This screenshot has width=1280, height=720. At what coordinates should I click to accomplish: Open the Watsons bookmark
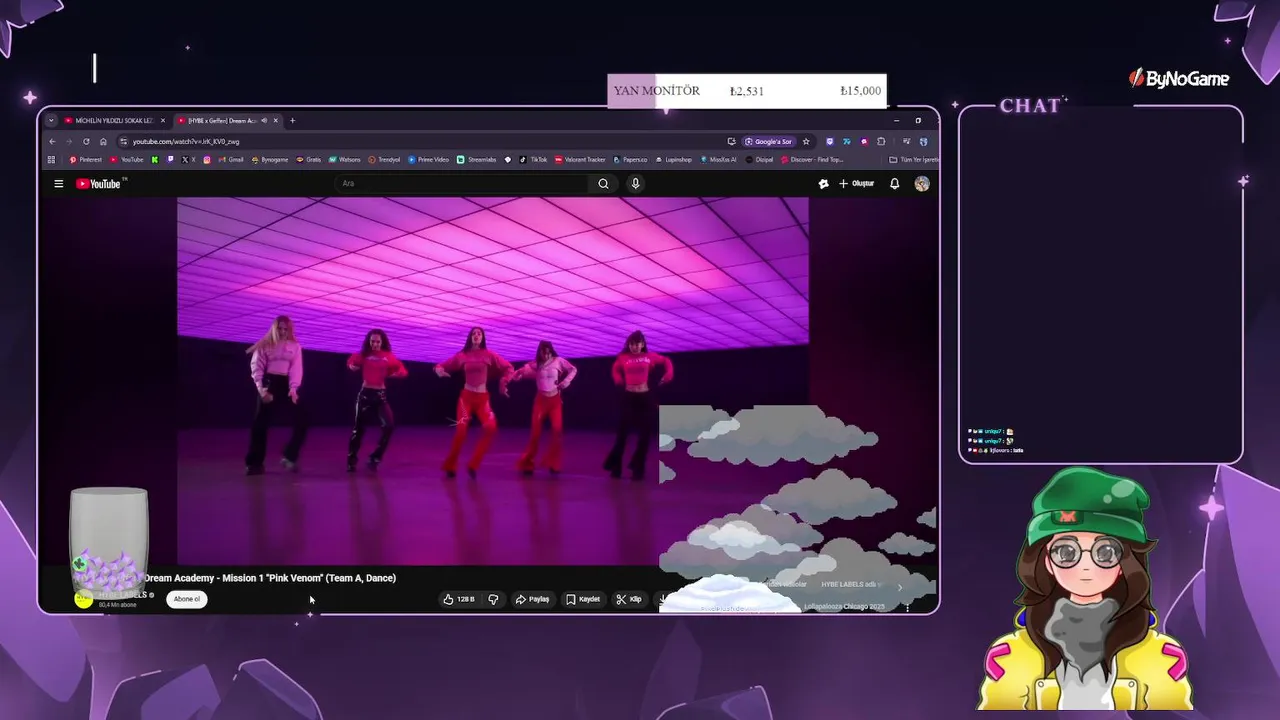pyautogui.click(x=344, y=160)
